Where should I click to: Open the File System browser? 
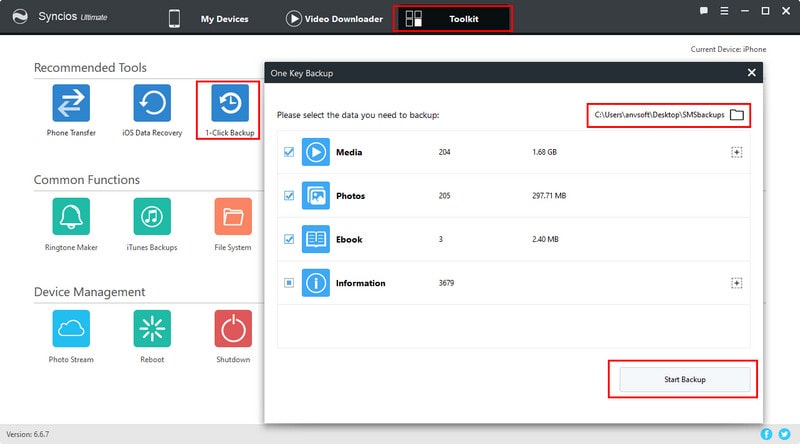click(232, 216)
